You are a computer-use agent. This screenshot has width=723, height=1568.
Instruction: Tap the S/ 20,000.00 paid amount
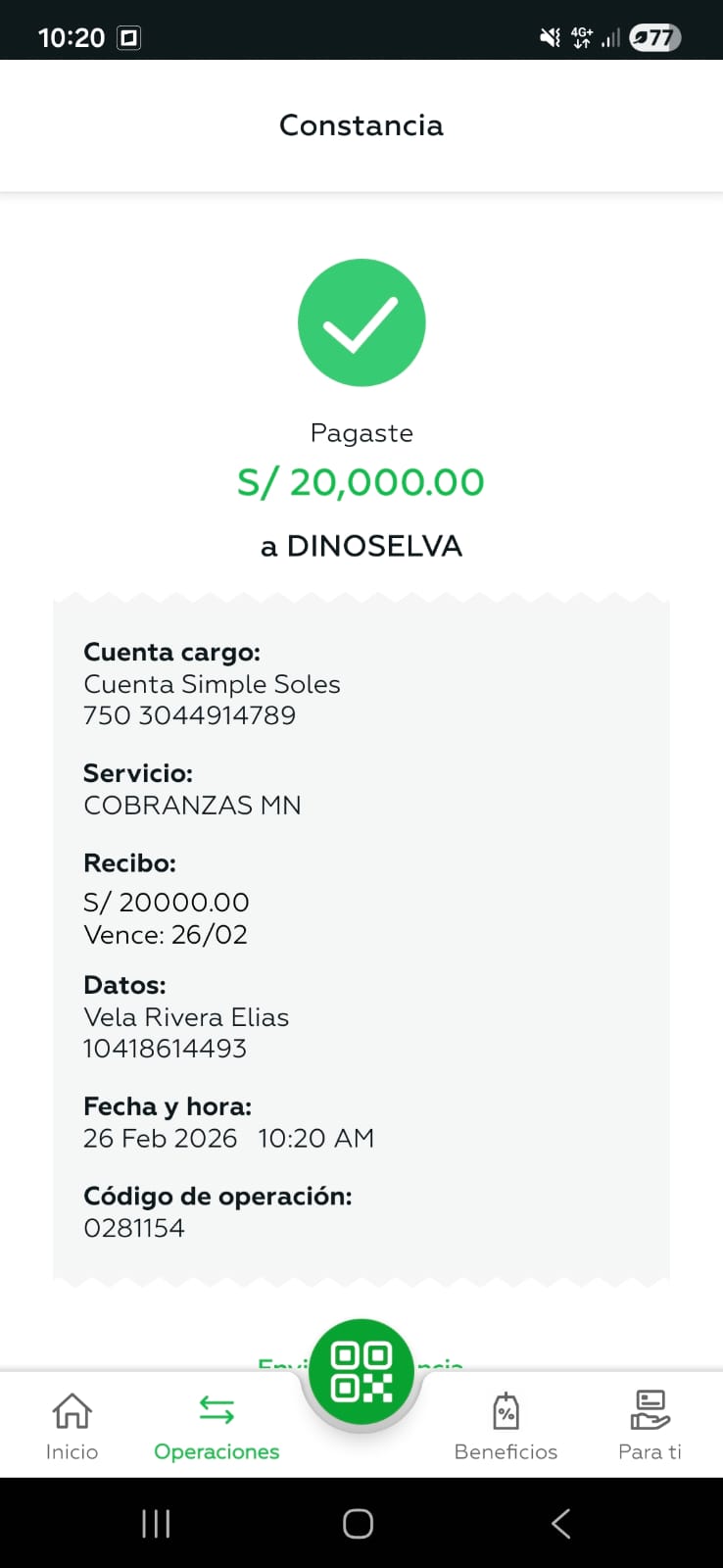click(x=361, y=482)
